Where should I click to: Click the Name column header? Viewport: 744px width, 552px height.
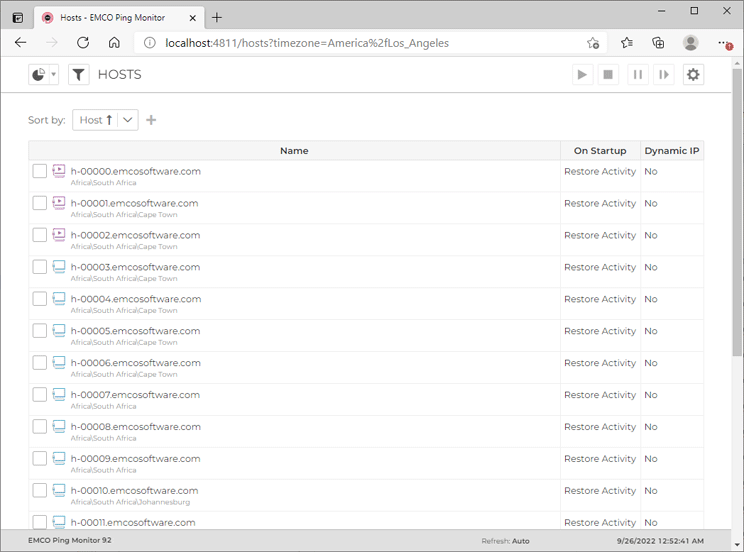294,151
